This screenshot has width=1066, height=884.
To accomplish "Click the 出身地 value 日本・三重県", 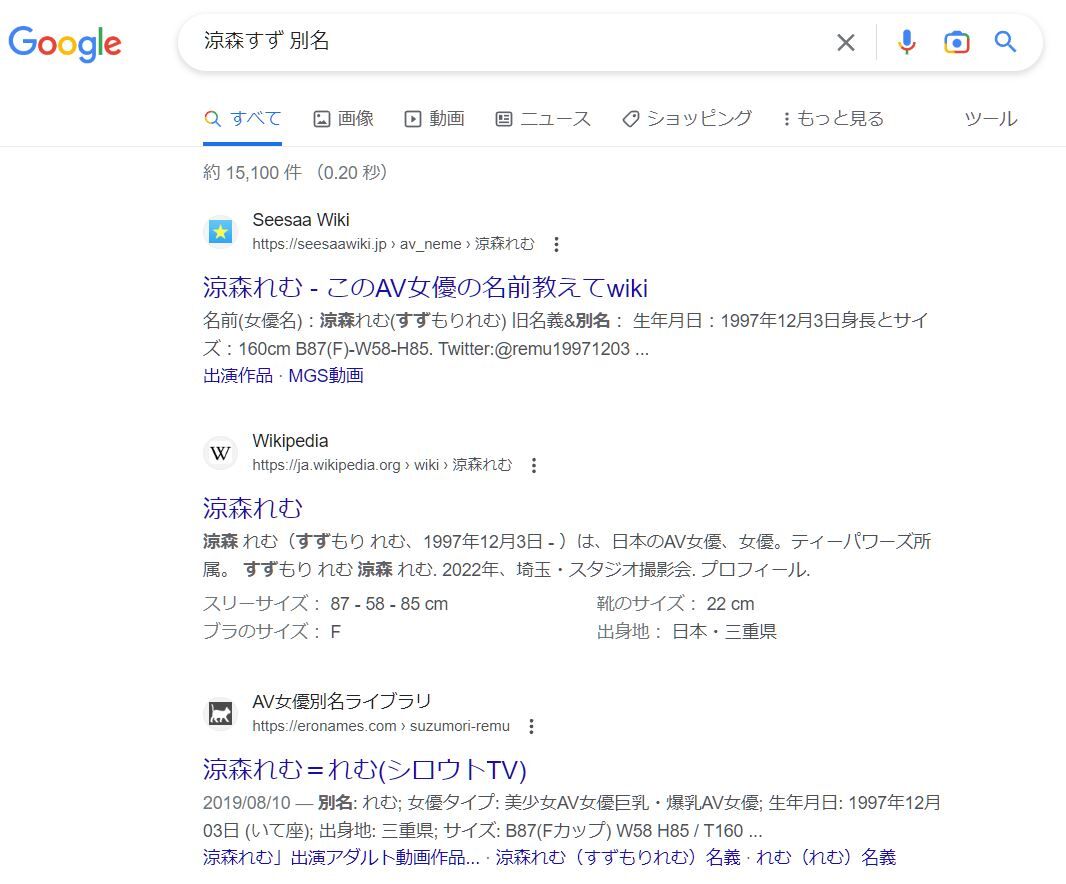I will coord(725,632).
